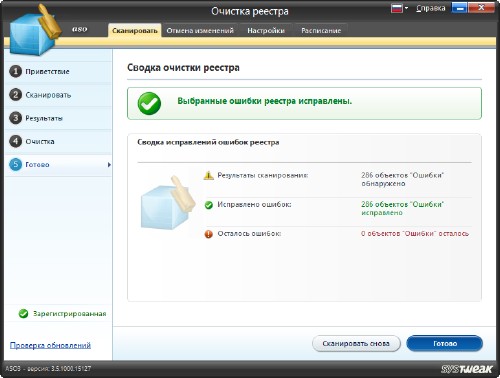Open the Сканировать tab

(x=135, y=30)
